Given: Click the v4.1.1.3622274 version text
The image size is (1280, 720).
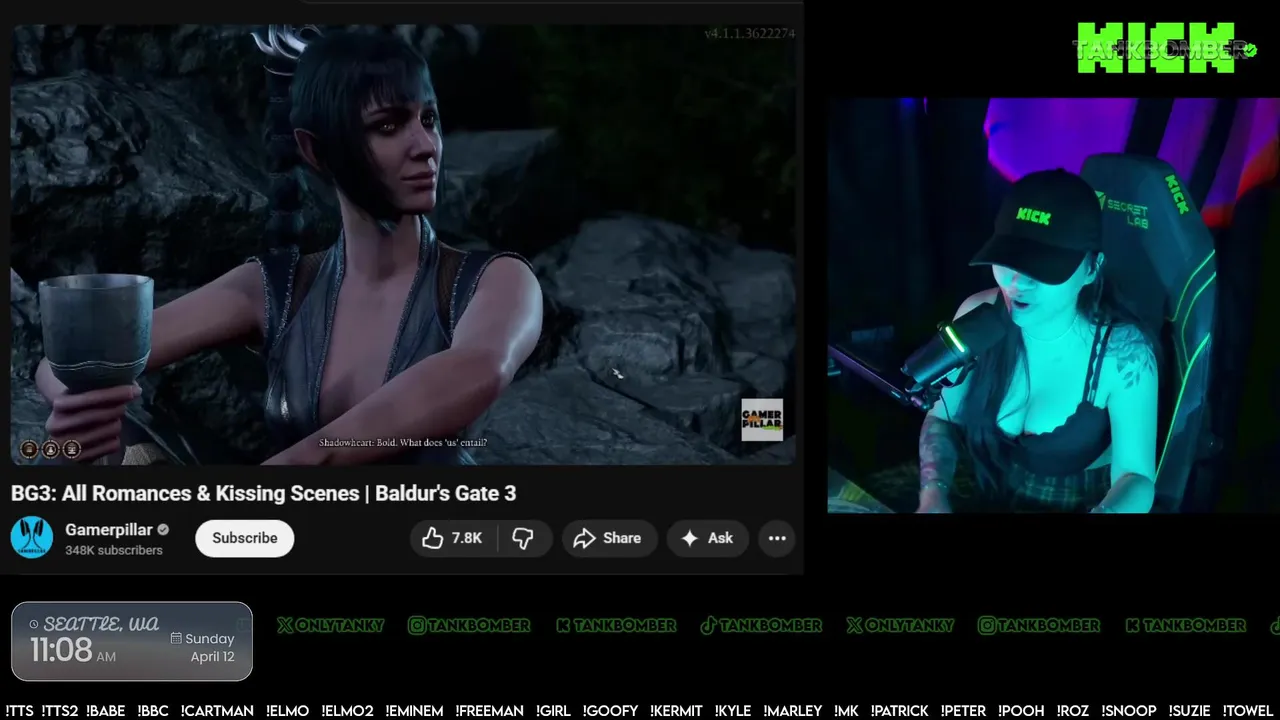Looking at the screenshot, I should (x=749, y=33).
